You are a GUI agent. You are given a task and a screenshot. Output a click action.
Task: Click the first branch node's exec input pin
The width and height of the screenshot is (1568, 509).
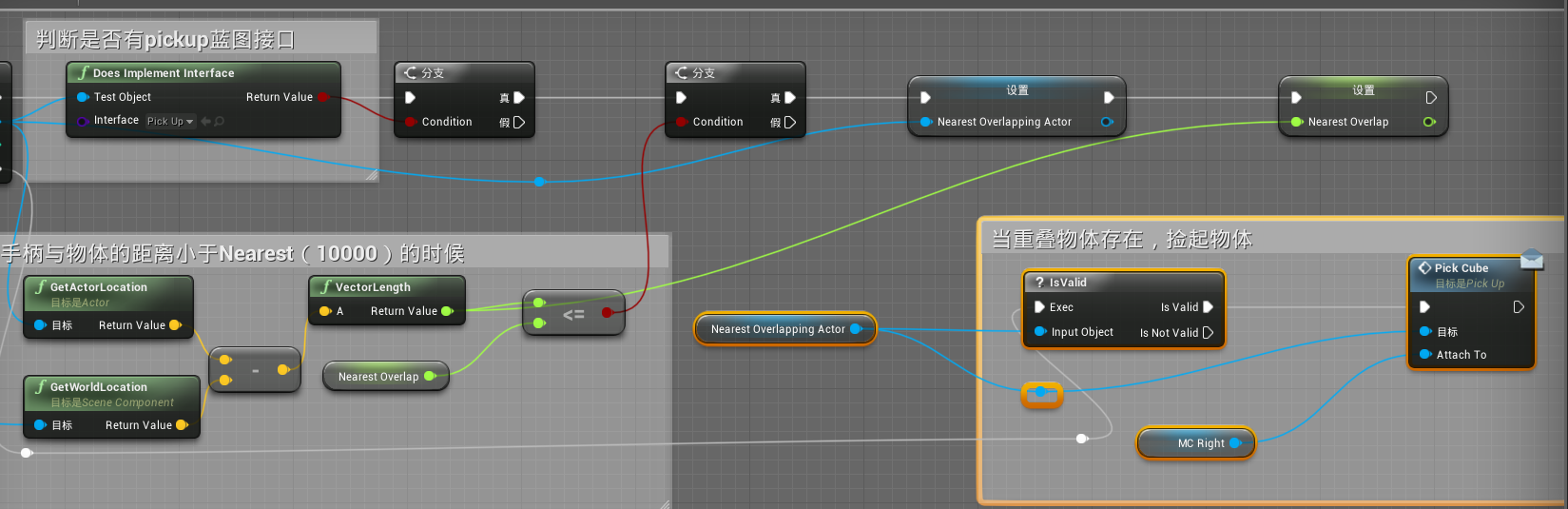click(410, 97)
